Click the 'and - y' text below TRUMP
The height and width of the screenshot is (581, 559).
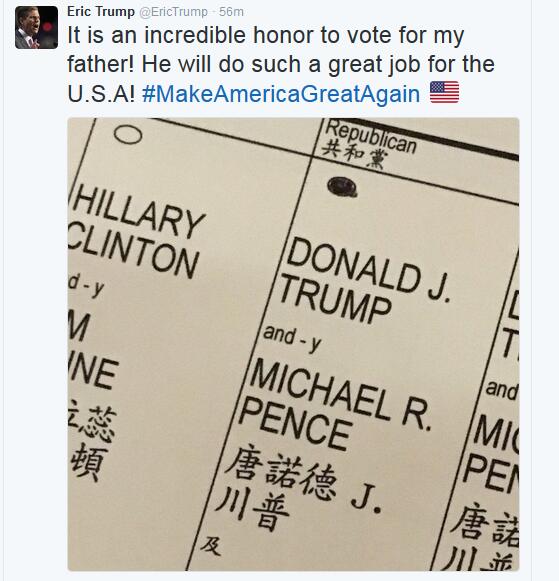tap(292, 338)
